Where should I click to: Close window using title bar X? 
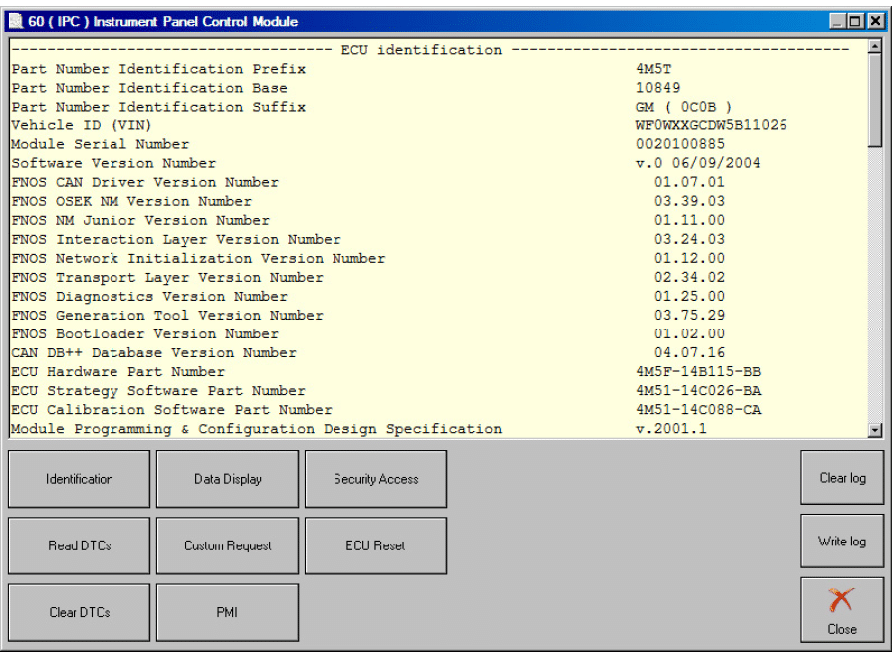coord(875,21)
